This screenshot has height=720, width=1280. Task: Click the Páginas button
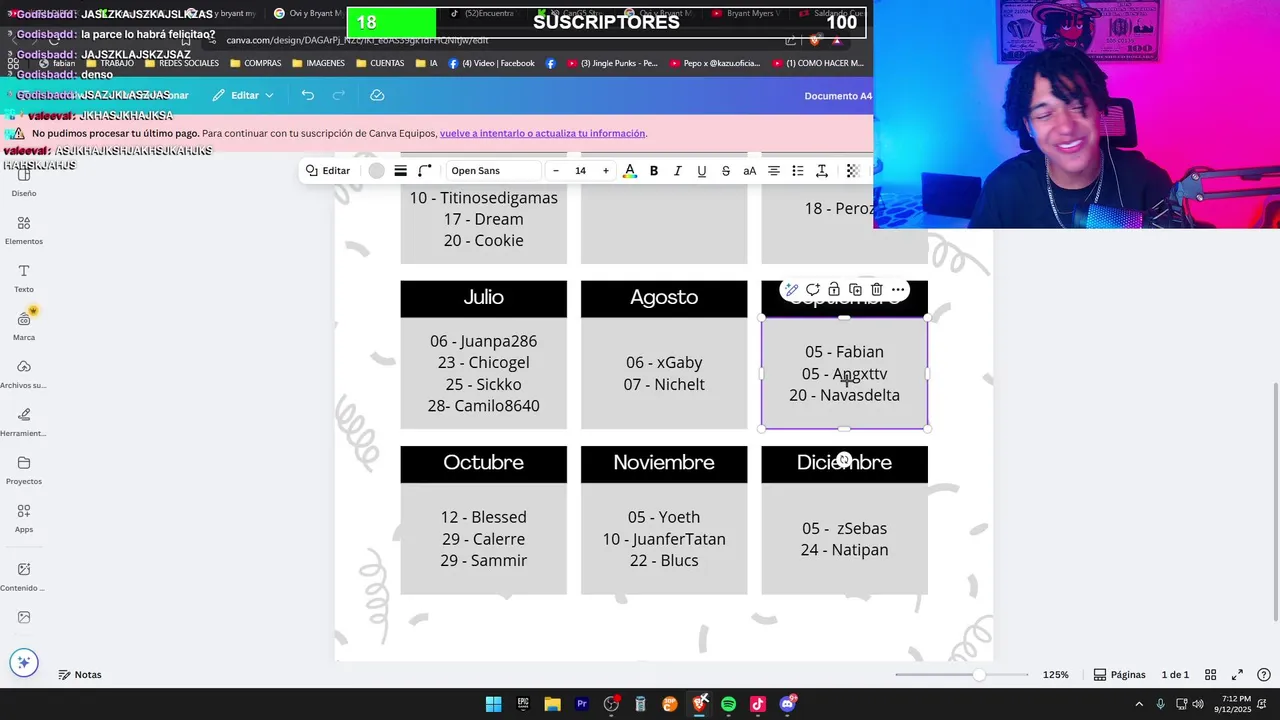(x=1119, y=675)
